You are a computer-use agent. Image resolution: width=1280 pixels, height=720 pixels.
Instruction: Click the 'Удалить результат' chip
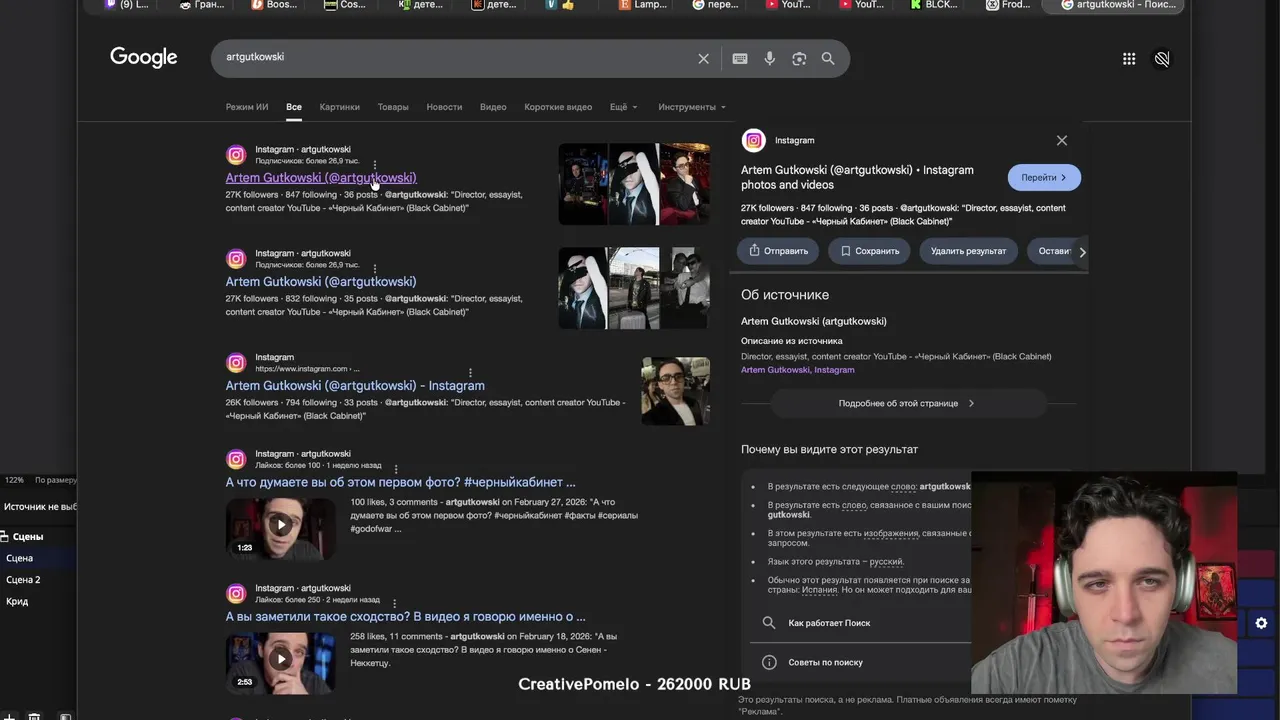[x=968, y=251]
